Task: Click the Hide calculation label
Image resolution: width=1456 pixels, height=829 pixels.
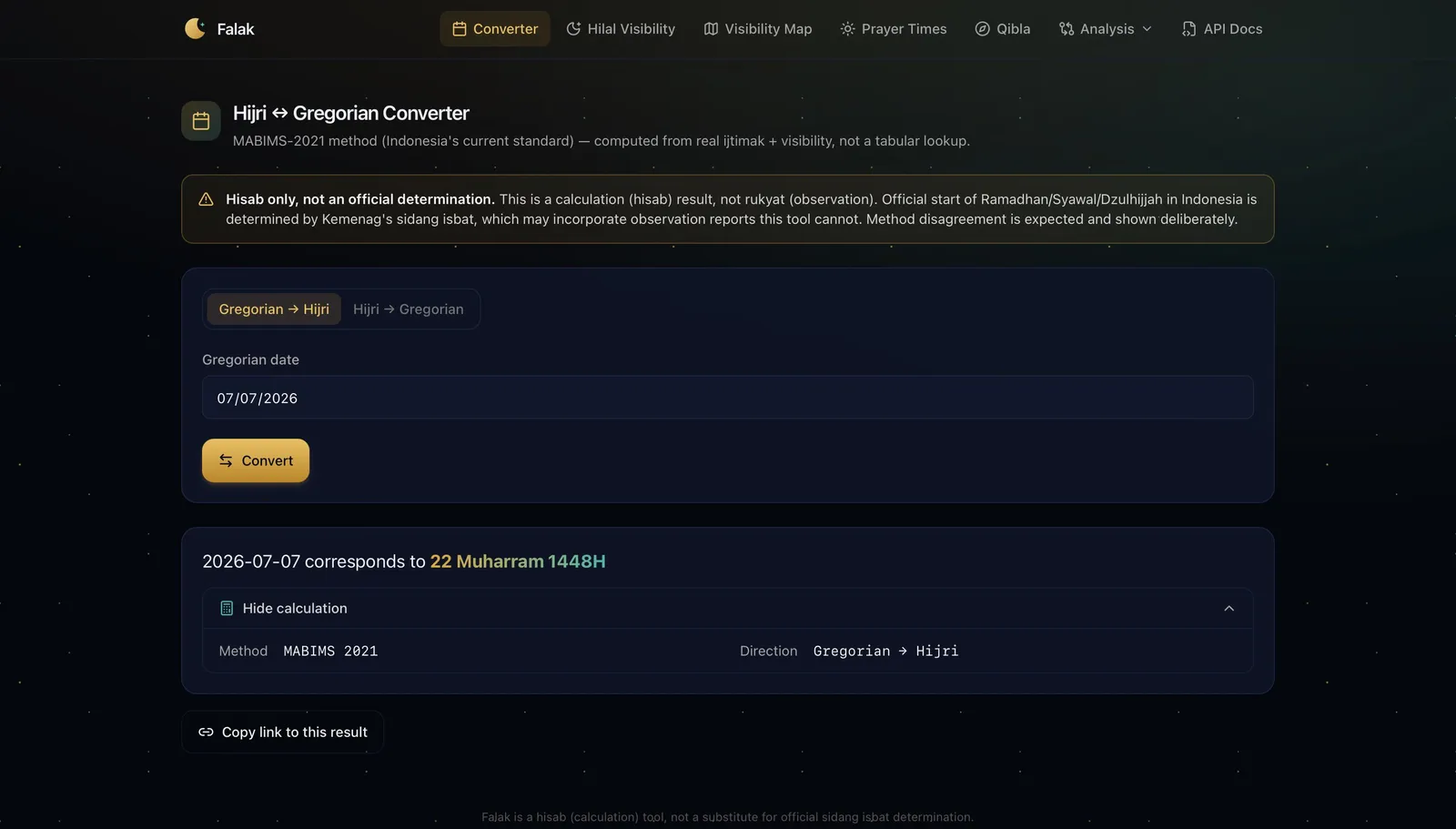Action: pyautogui.click(x=295, y=608)
